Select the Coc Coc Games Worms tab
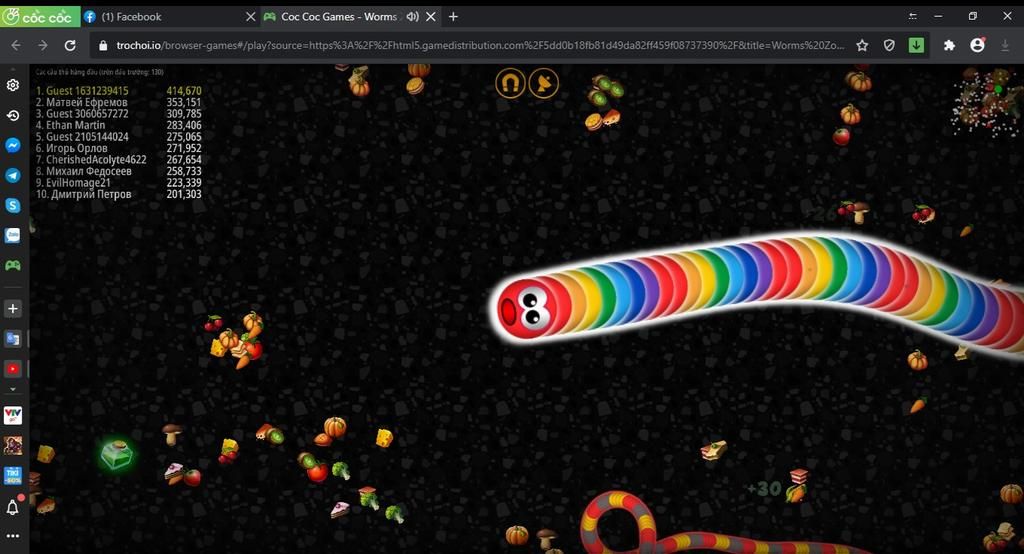The image size is (1024, 554). pyautogui.click(x=339, y=16)
